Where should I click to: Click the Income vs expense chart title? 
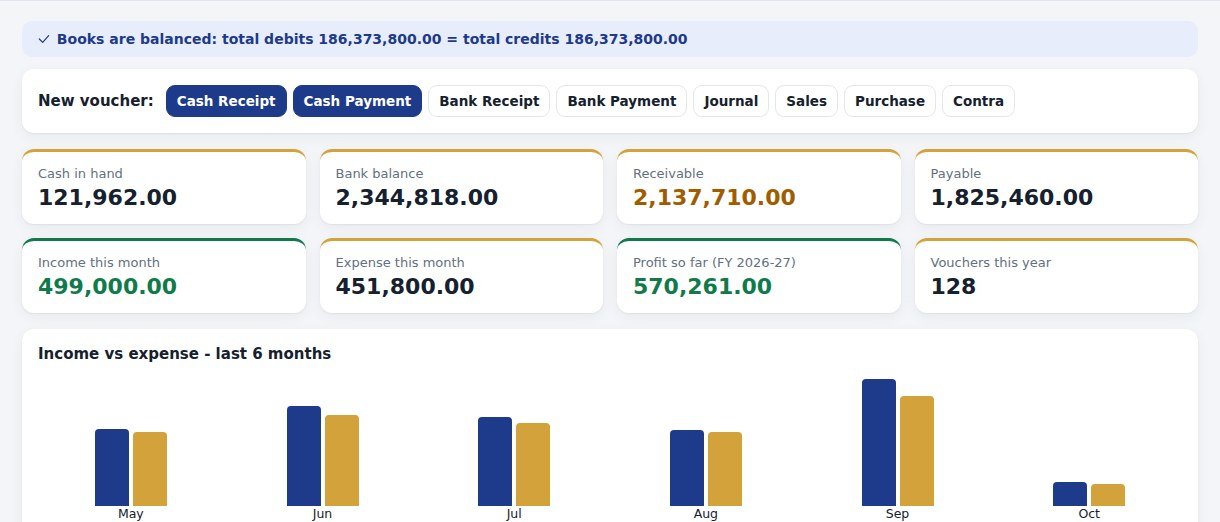pos(184,354)
